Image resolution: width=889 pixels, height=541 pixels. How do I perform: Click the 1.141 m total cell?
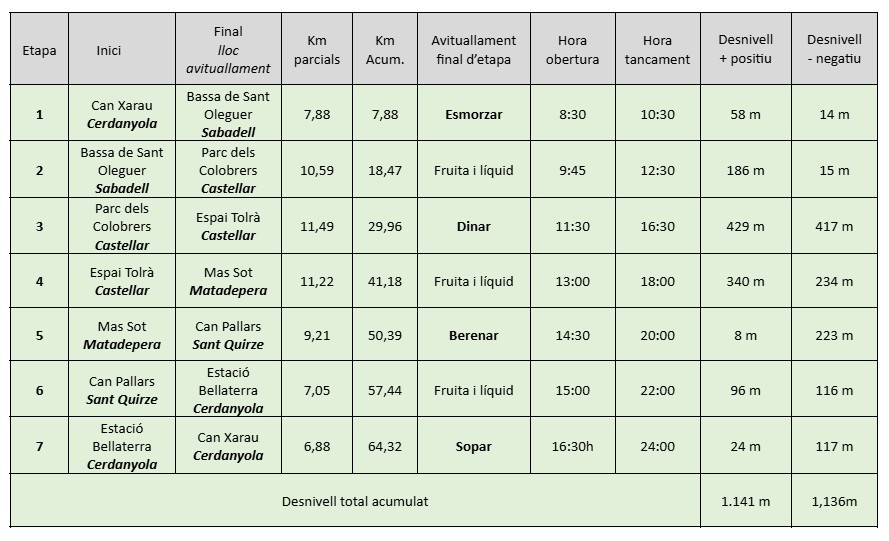click(x=745, y=500)
